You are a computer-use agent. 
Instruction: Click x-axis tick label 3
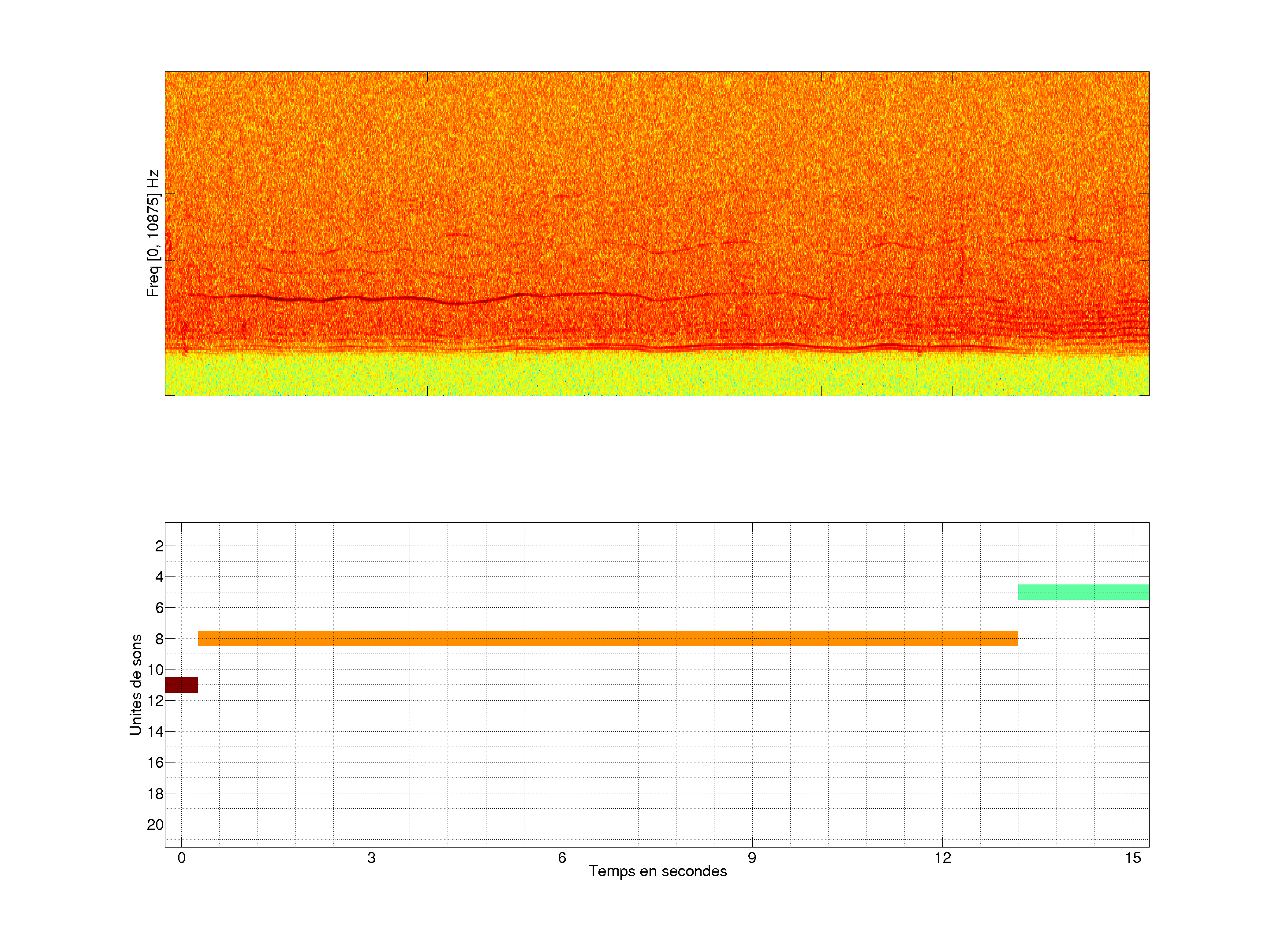(x=371, y=858)
